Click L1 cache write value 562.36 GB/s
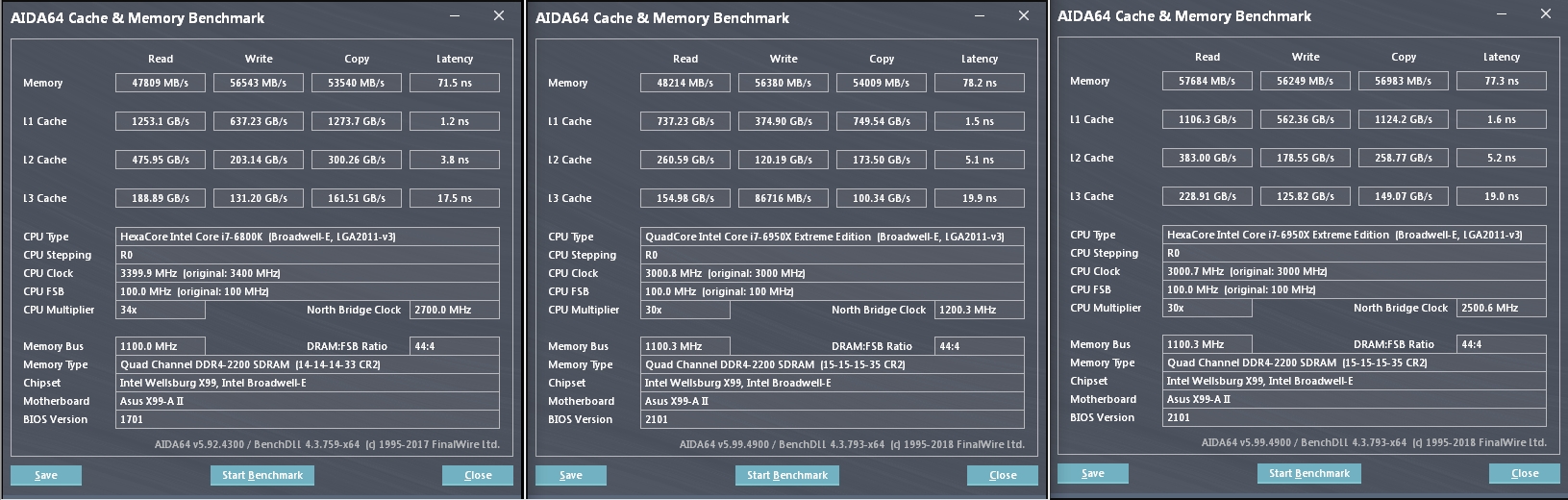Viewport: 1568px width, 500px height. [x=1306, y=119]
